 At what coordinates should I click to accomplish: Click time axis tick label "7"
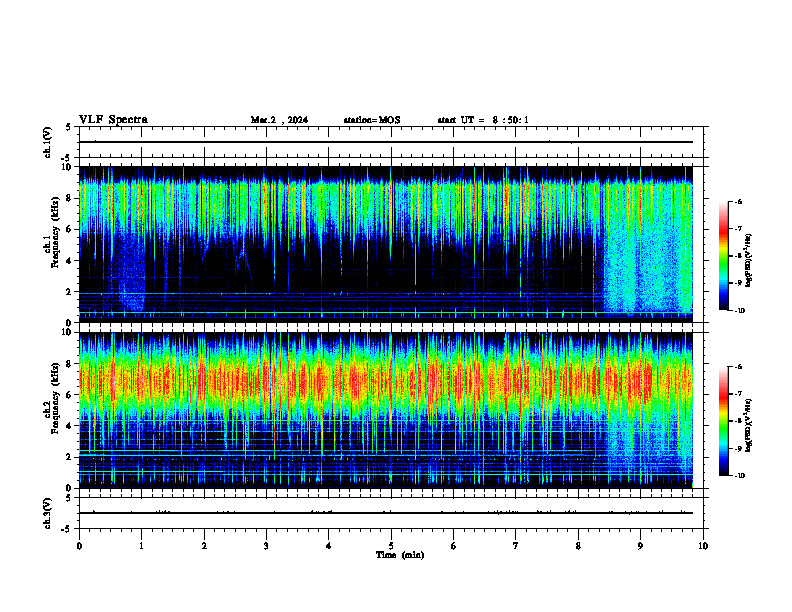[516, 546]
